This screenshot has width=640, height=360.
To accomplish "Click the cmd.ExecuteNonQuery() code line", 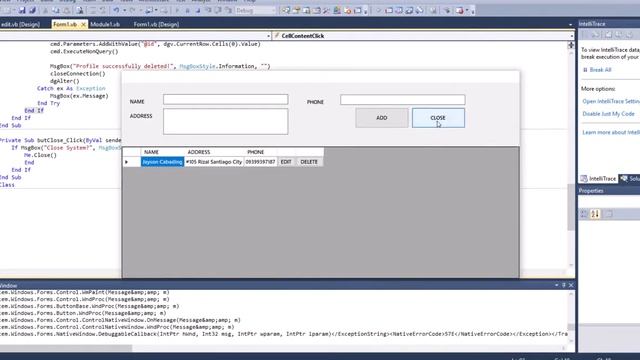I will 84,51.
